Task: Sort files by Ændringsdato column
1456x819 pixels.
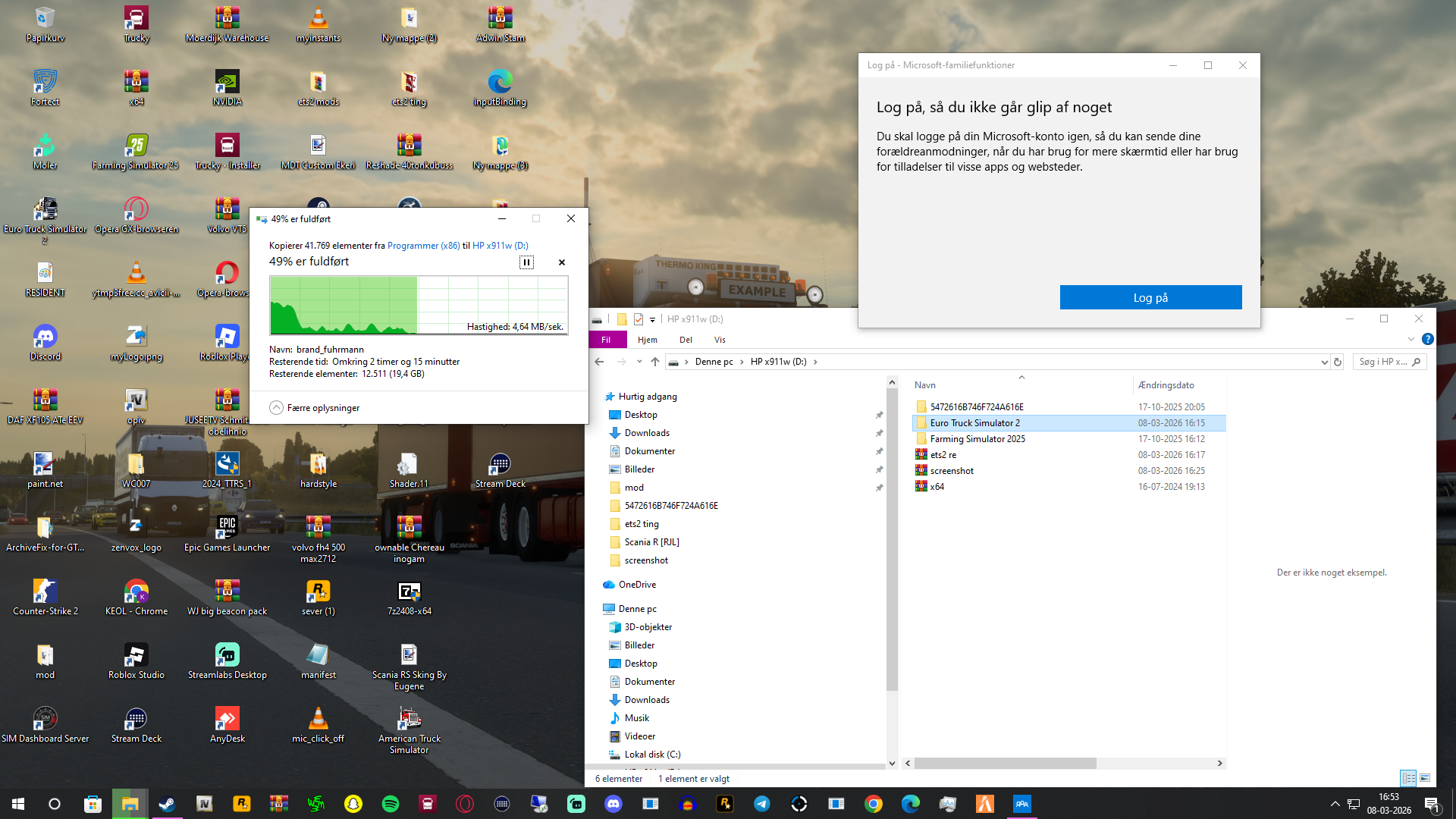Action: pyautogui.click(x=1166, y=385)
